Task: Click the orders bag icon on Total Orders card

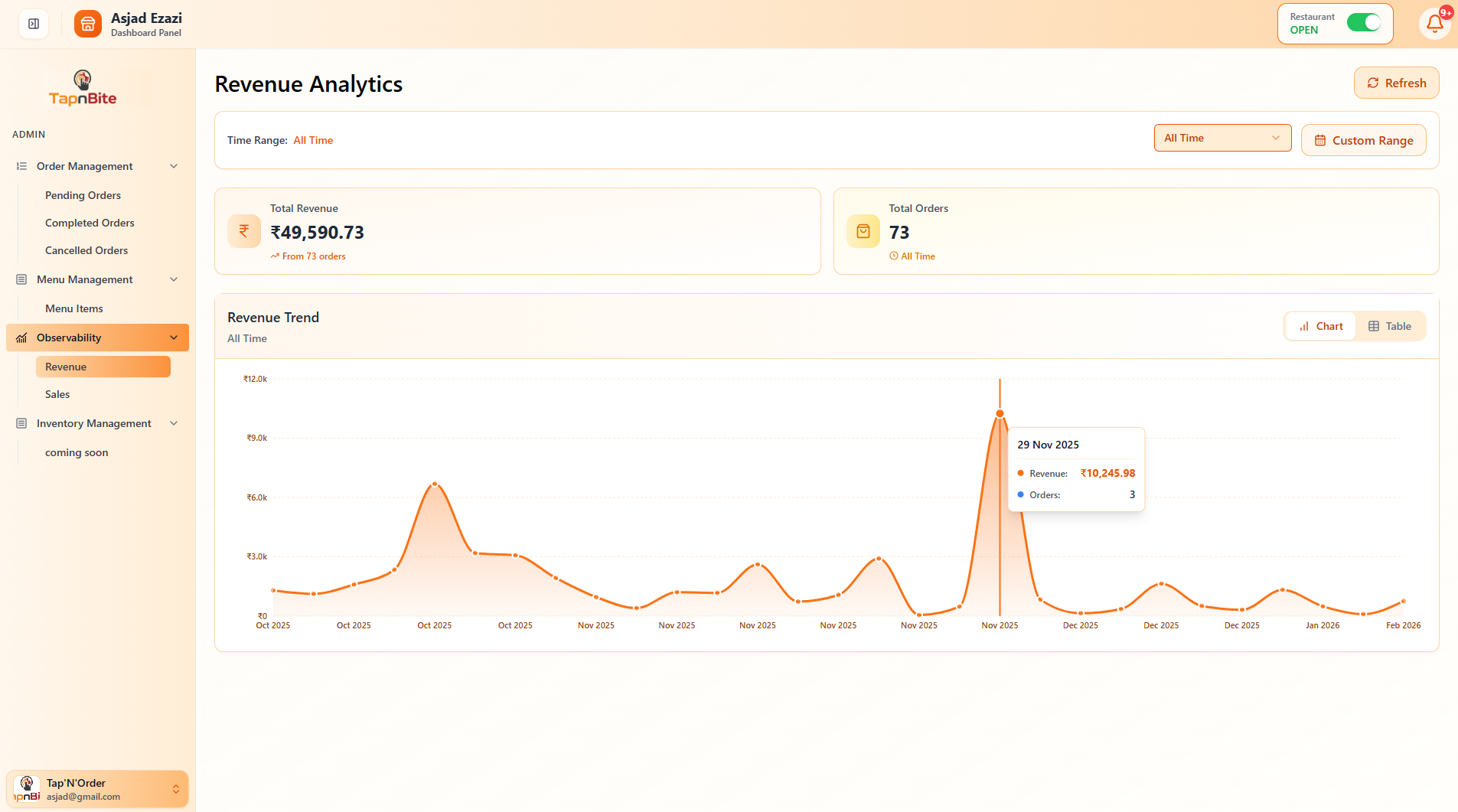Action: (x=863, y=230)
